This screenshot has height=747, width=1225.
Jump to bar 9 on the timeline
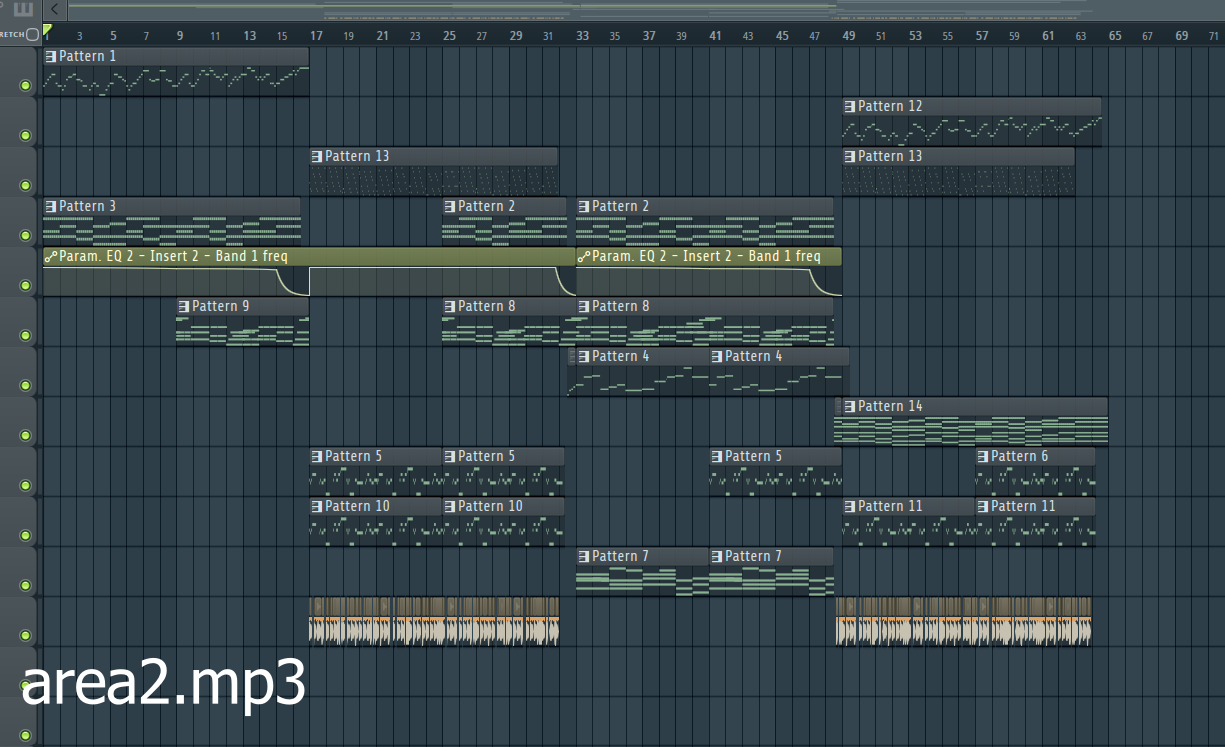(180, 36)
